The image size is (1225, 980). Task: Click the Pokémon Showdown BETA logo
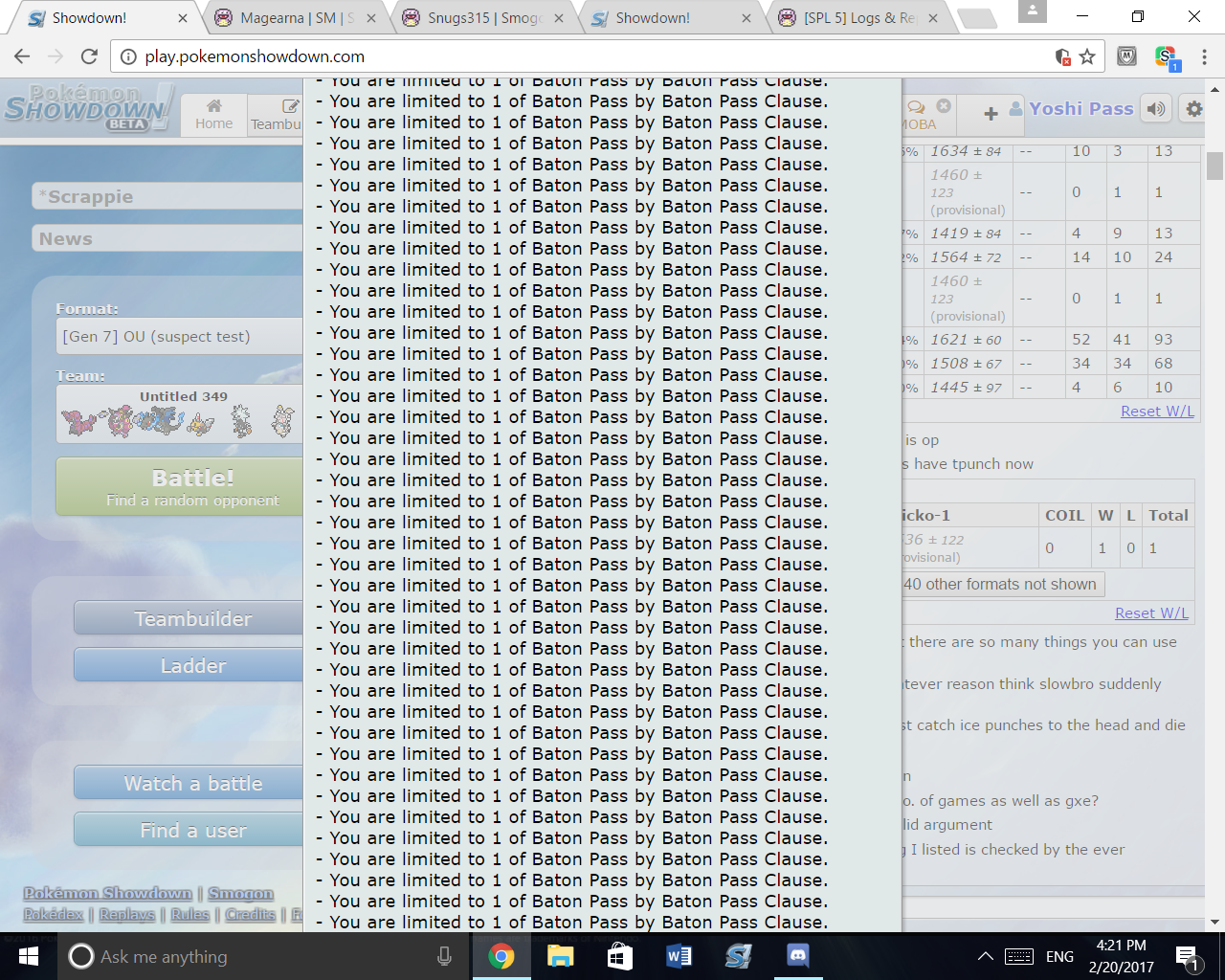click(89, 107)
